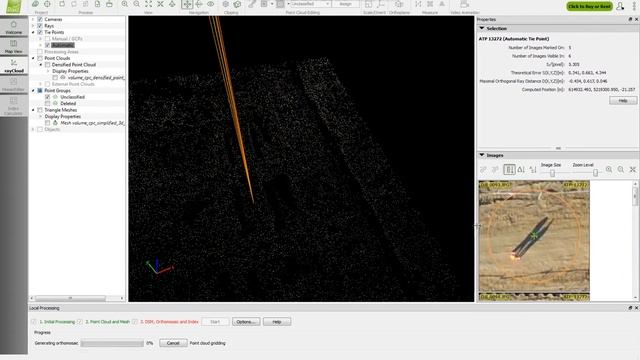Toggle the Initial Processing step checkbox

[x=34, y=322]
